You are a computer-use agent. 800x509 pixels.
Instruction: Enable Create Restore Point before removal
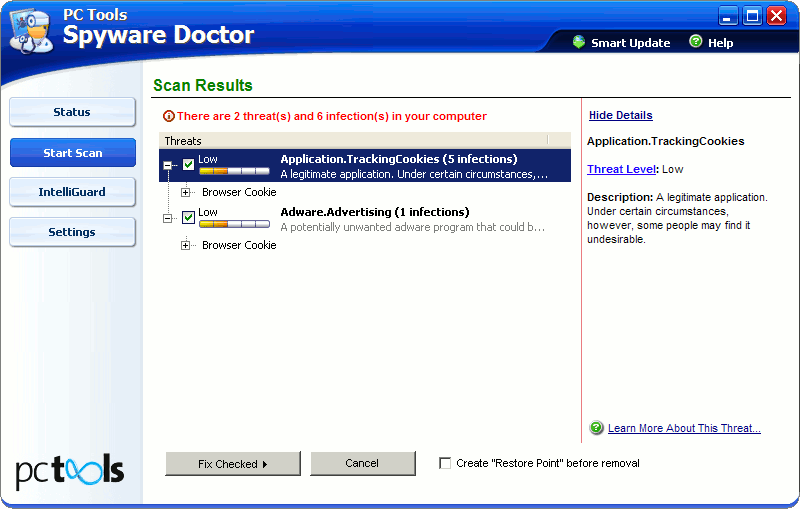point(445,463)
